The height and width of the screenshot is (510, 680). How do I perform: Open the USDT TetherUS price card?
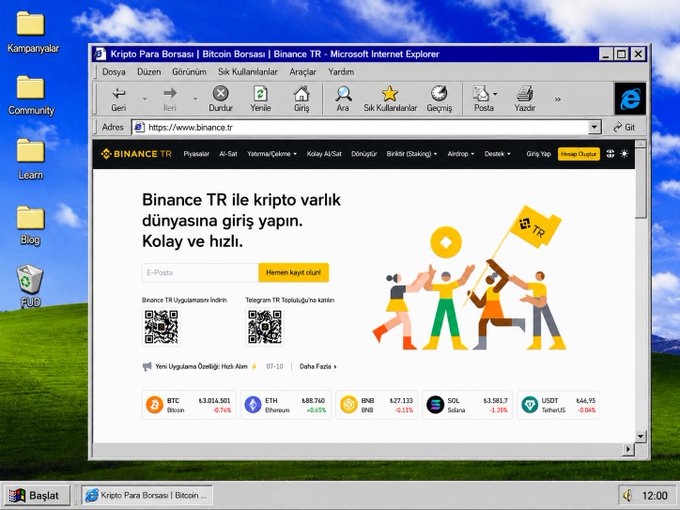pyautogui.click(x=558, y=405)
